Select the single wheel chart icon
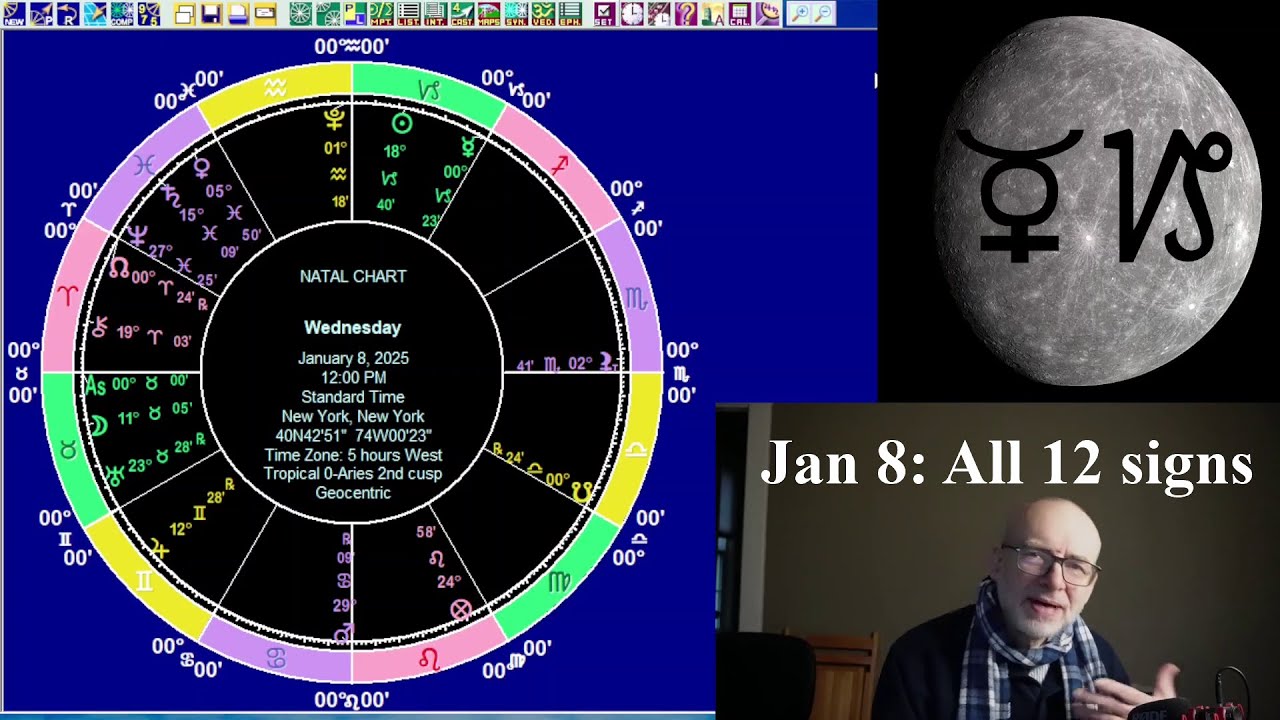Viewport: 1280px width, 720px height. point(301,14)
